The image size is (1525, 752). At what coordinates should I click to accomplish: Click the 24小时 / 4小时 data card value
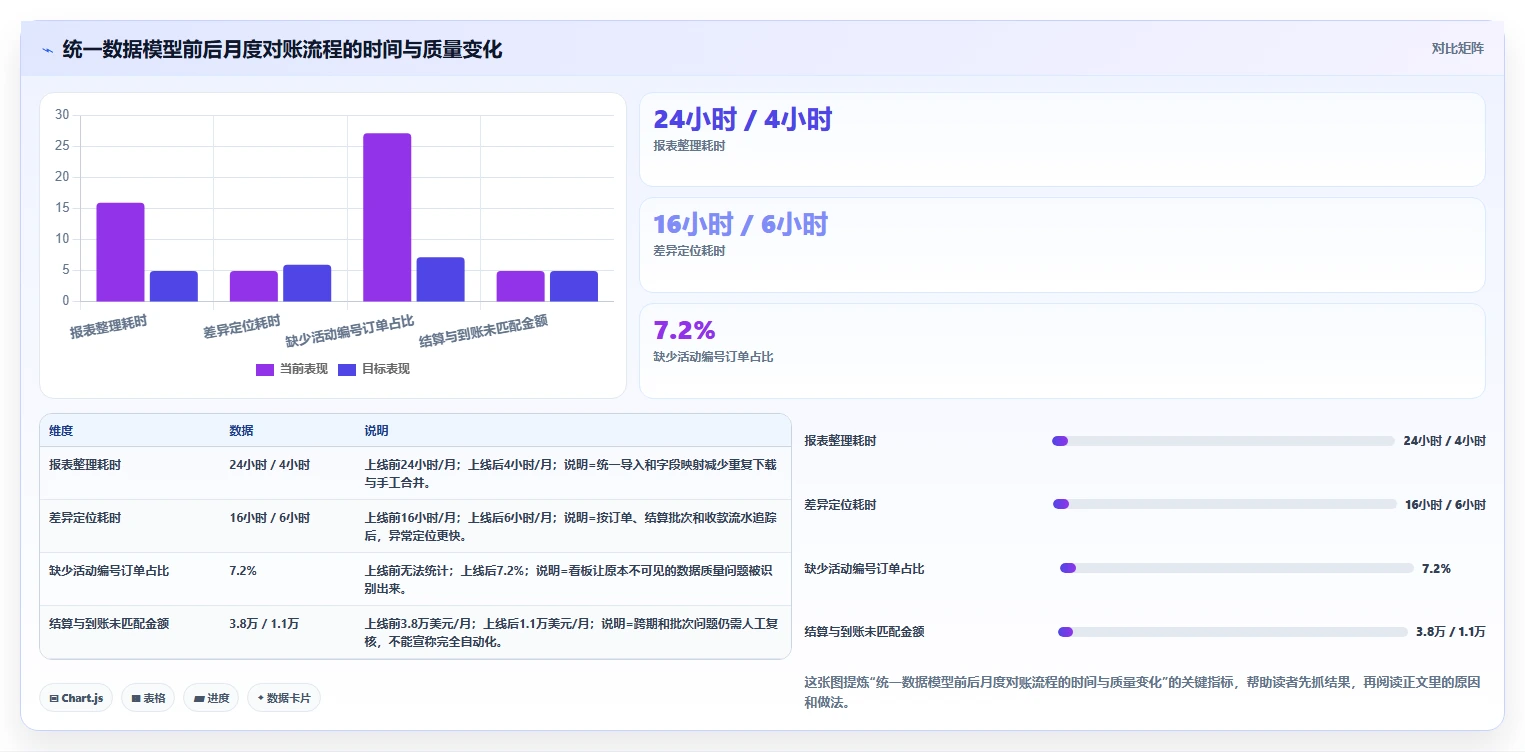[743, 120]
